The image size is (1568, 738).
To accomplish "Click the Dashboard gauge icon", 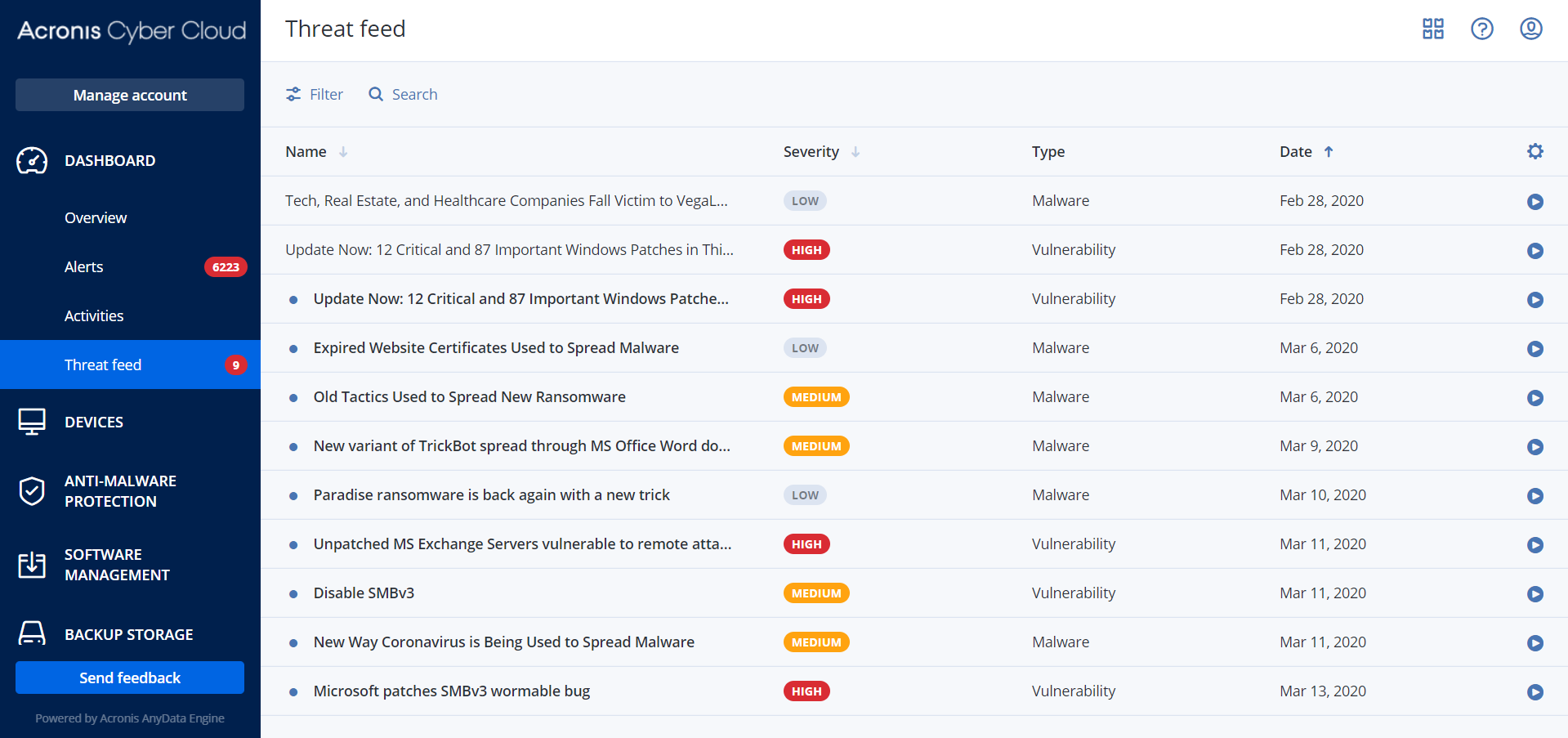I will [x=32, y=161].
